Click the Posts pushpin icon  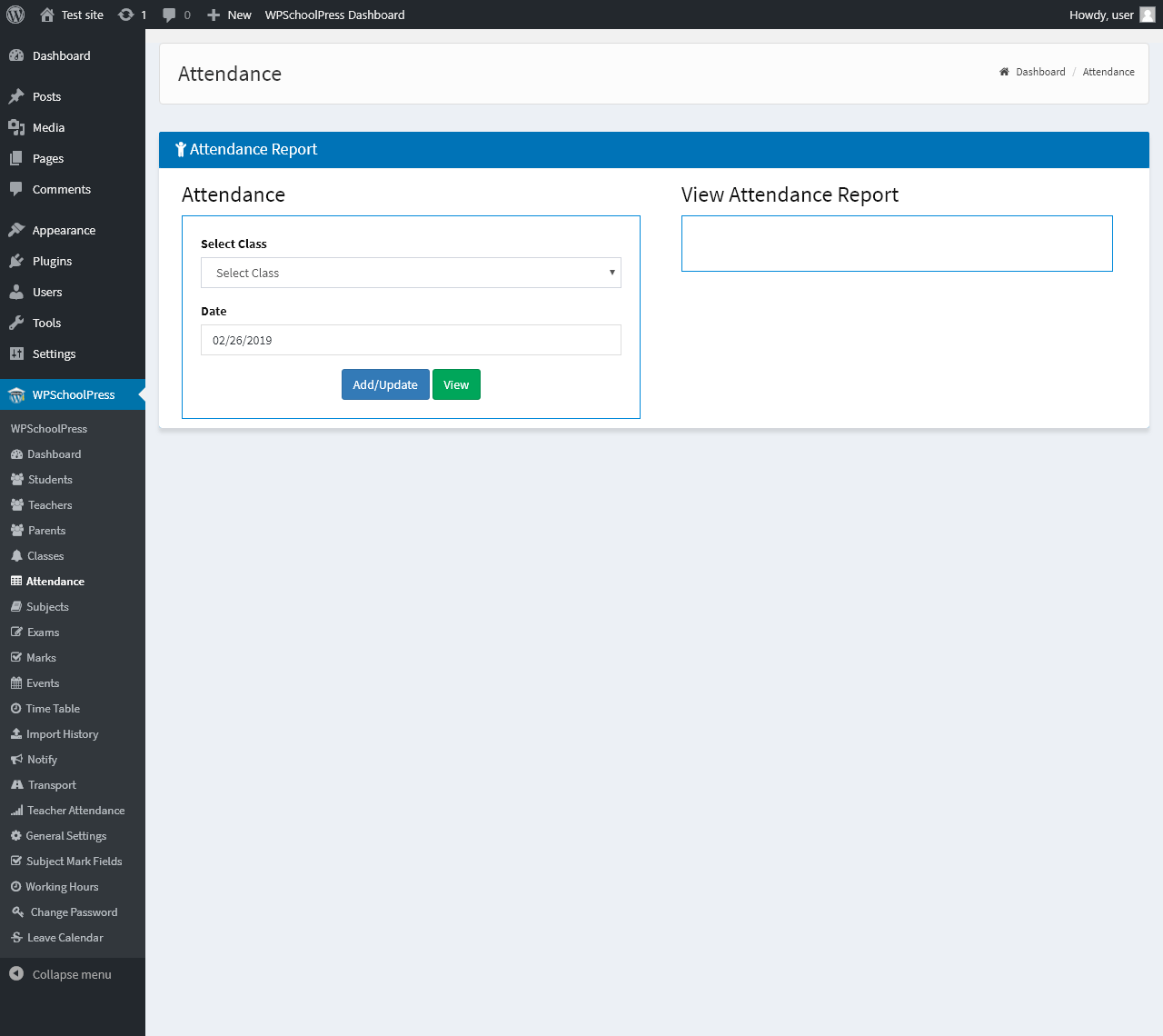coord(16,96)
